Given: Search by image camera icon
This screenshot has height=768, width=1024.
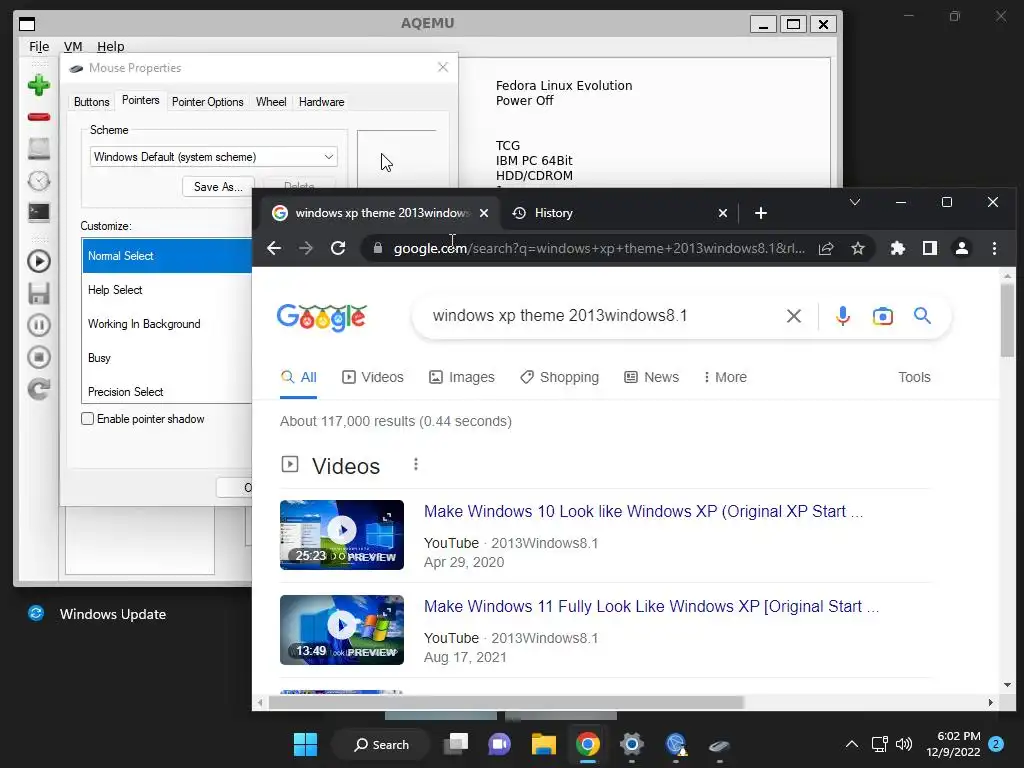Looking at the screenshot, I should 882,316.
